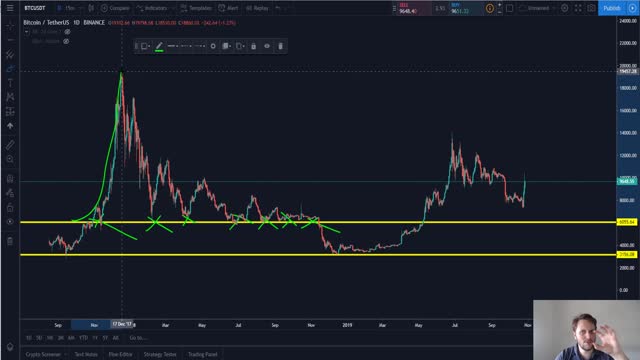Open the patterns tool in sidebar
640x360 pixels.
[10, 97]
